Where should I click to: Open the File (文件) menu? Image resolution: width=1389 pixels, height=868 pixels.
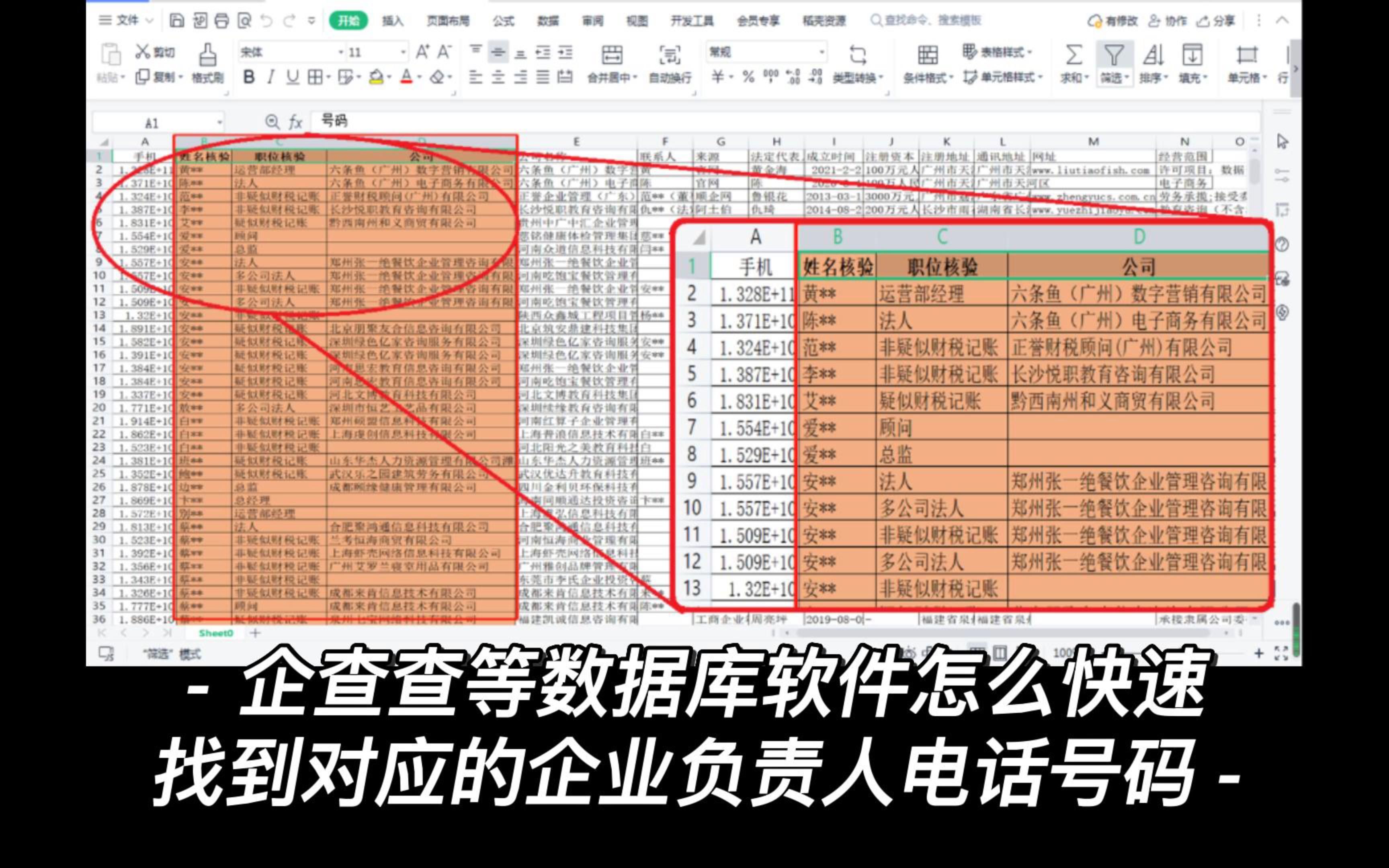click(x=126, y=20)
